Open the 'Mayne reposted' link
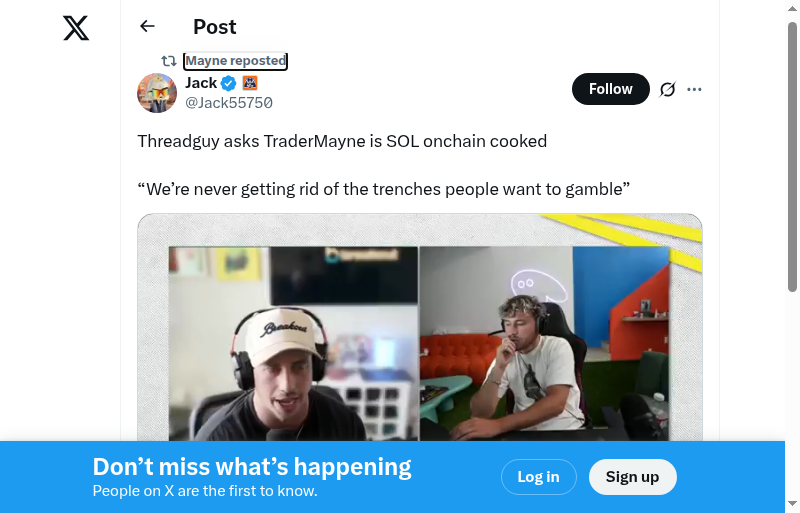The width and height of the screenshot is (800, 513). pyautogui.click(x=235, y=61)
